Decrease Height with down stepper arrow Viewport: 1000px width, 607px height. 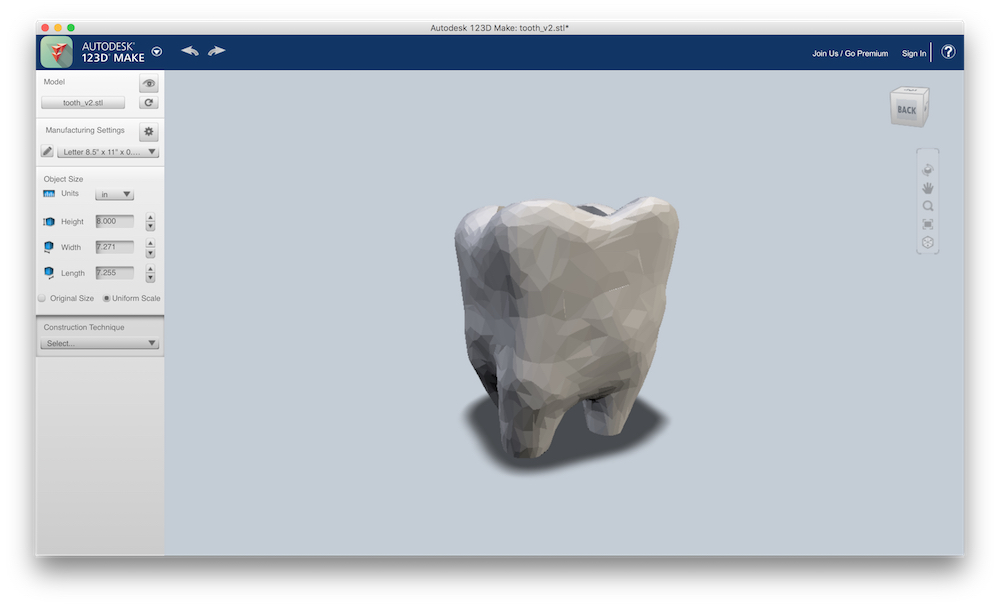(151, 226)
